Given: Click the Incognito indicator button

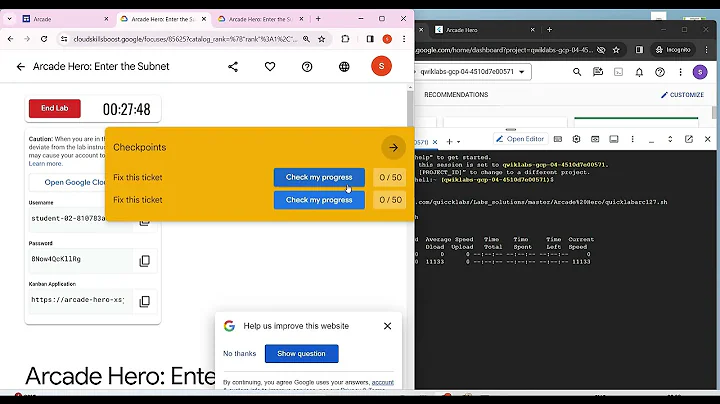Looking at the screenshot, I should [673, 50].
